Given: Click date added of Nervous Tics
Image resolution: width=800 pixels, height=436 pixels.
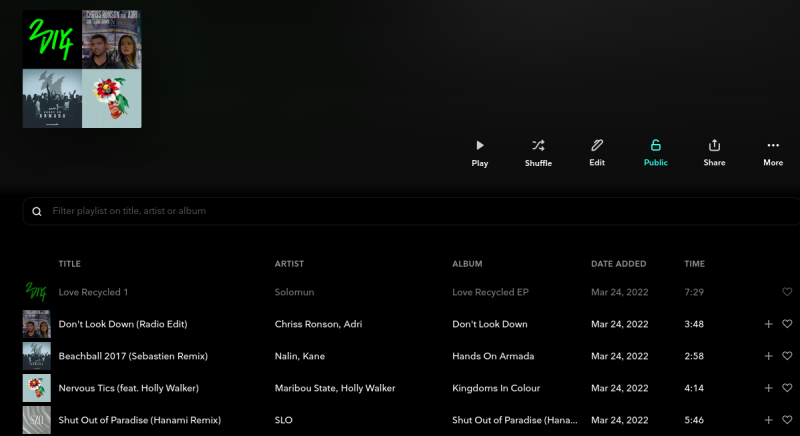Looking at the screenshot, I should click(619, 389).
